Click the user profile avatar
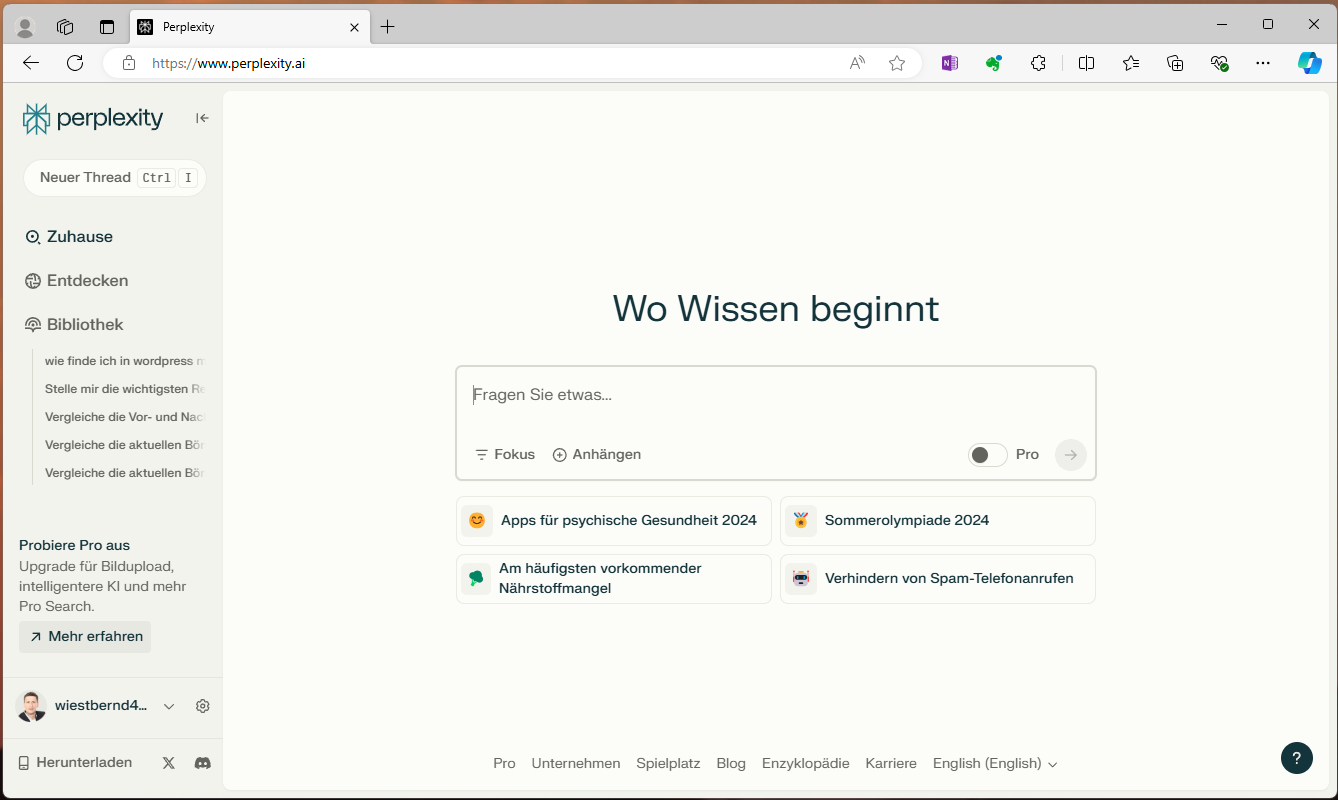1338x800 pixels. [31, 706]
